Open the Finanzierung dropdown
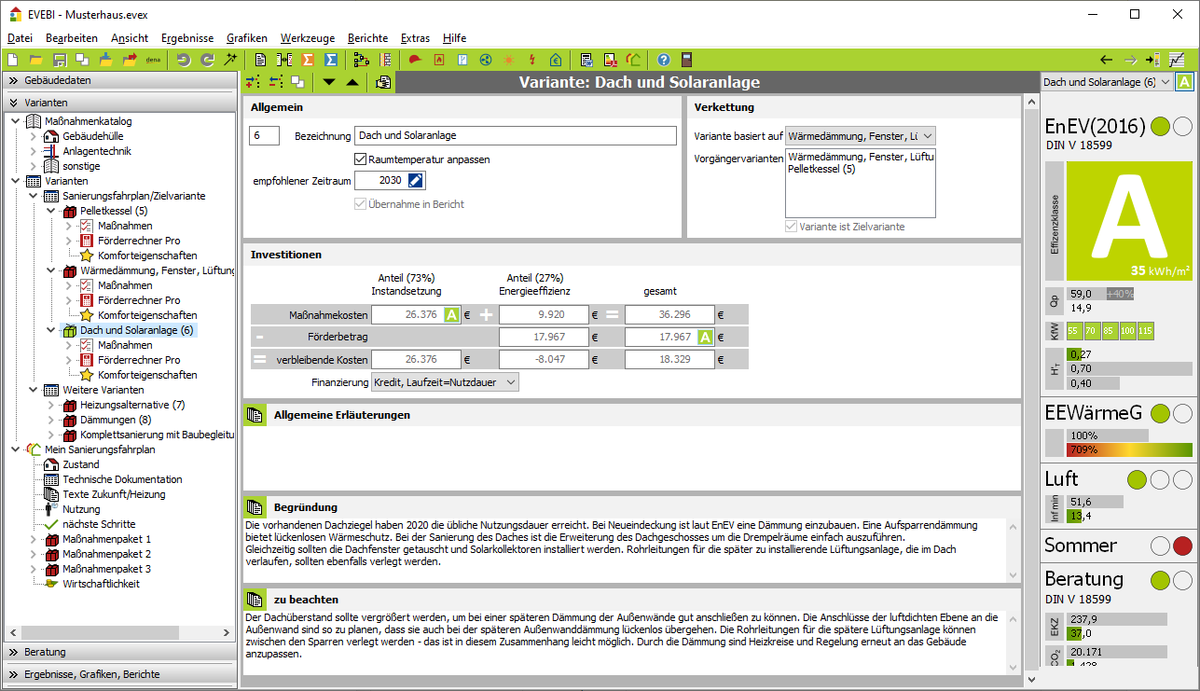 [x=445, y=382]
